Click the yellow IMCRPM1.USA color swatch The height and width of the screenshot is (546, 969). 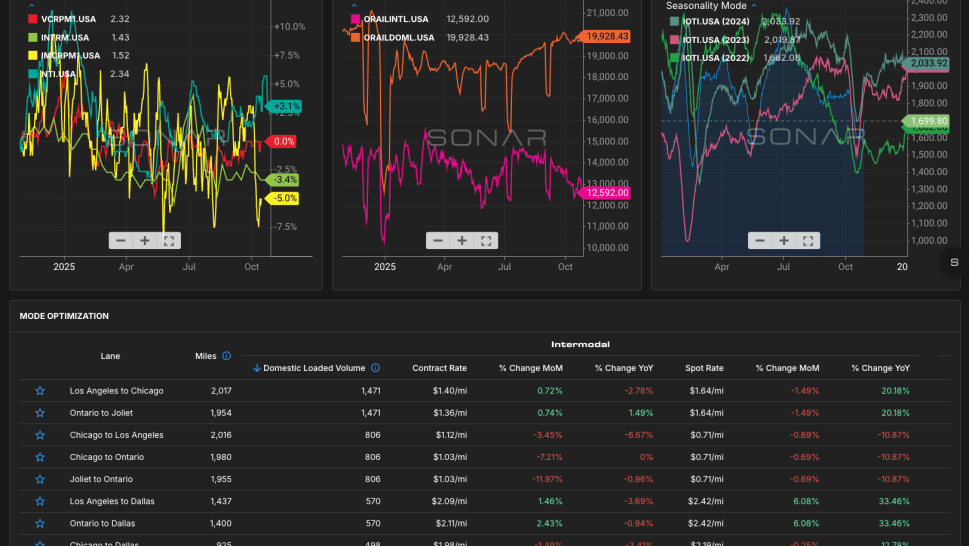click(33, 56)
